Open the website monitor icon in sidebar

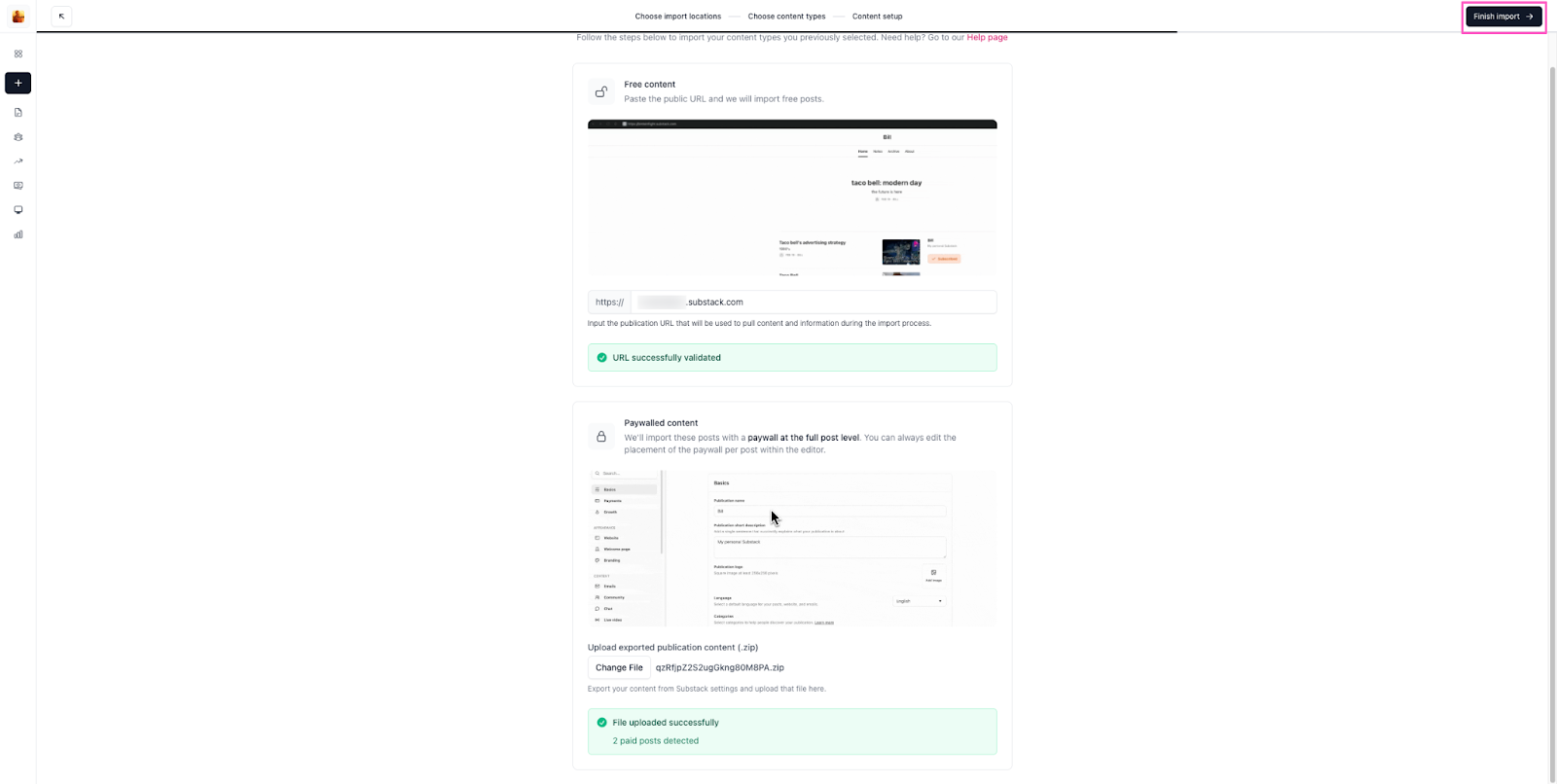(18, 210)
